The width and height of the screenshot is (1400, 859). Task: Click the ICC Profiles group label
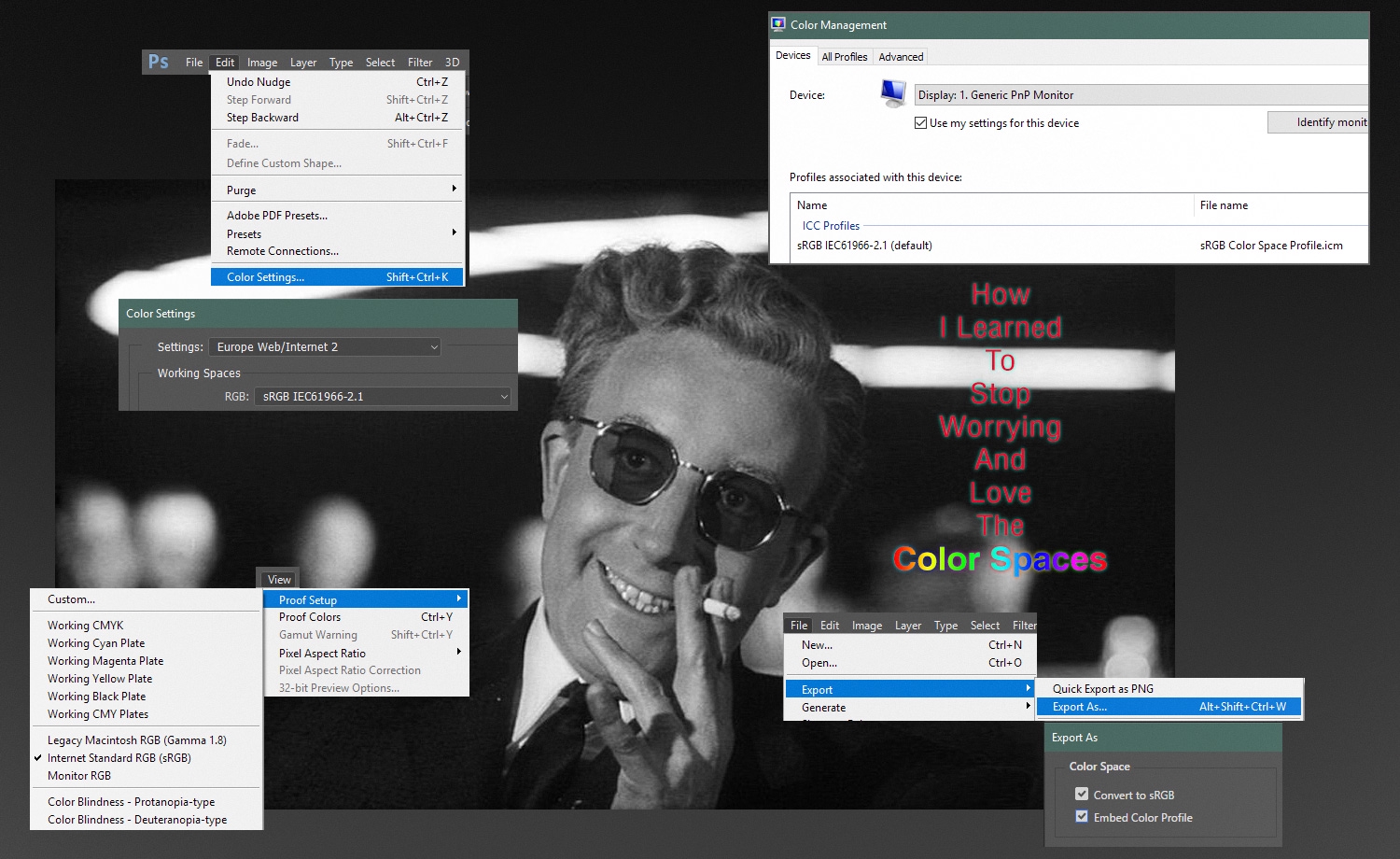click(x=831, y=226)
